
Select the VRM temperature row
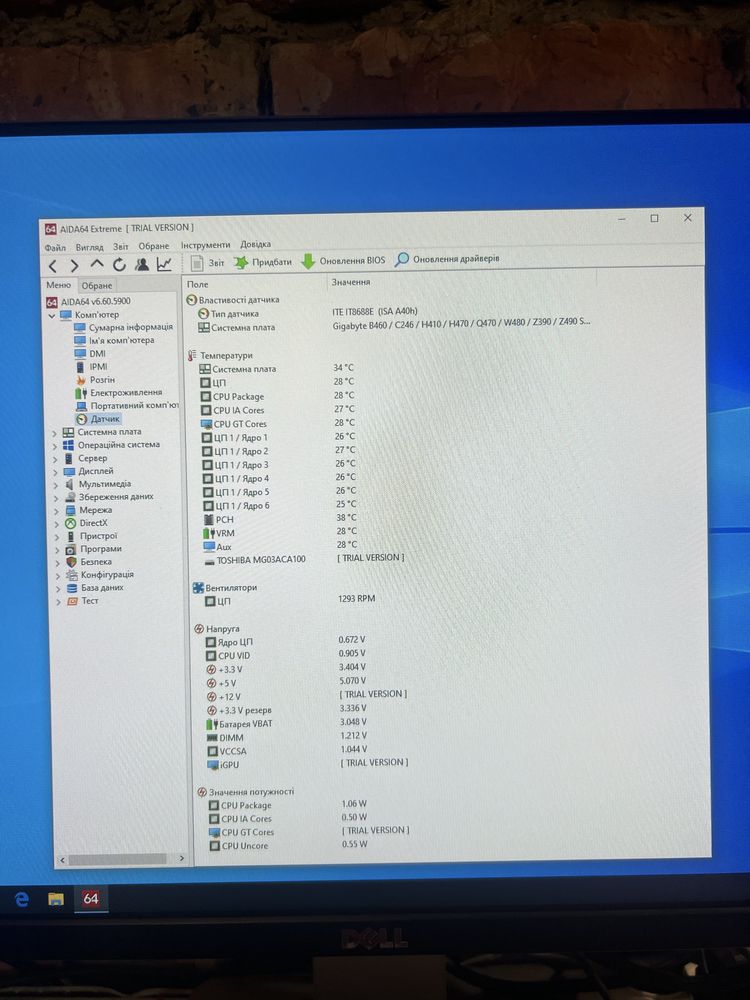(x=280, y=533)
